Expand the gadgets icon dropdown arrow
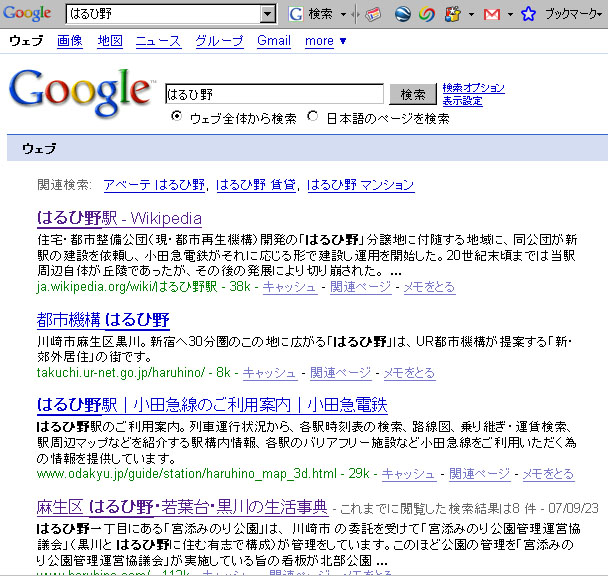608x576 pixels. (x=471, y=14)
